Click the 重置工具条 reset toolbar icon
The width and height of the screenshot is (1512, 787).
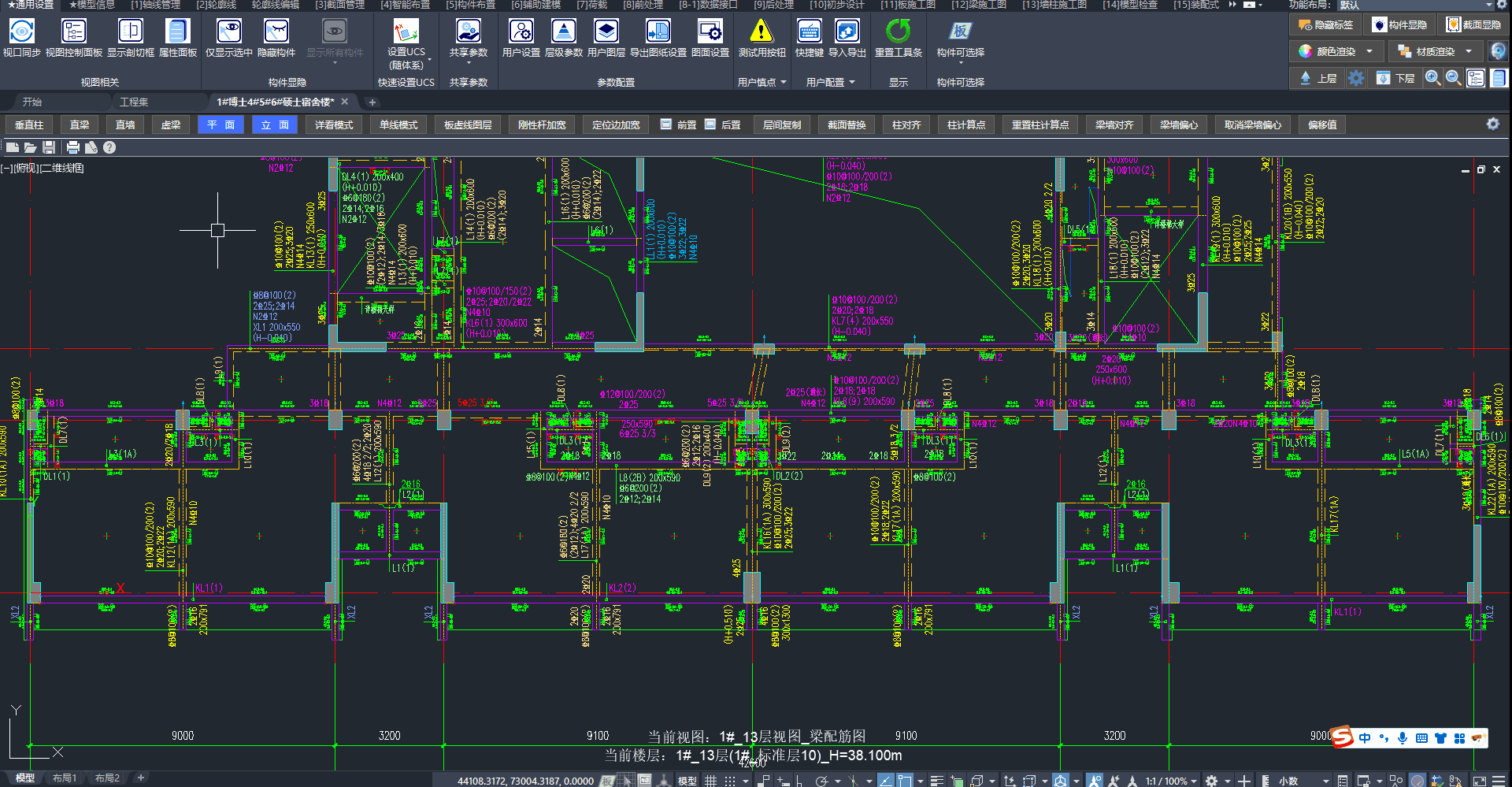pos(898,32)
